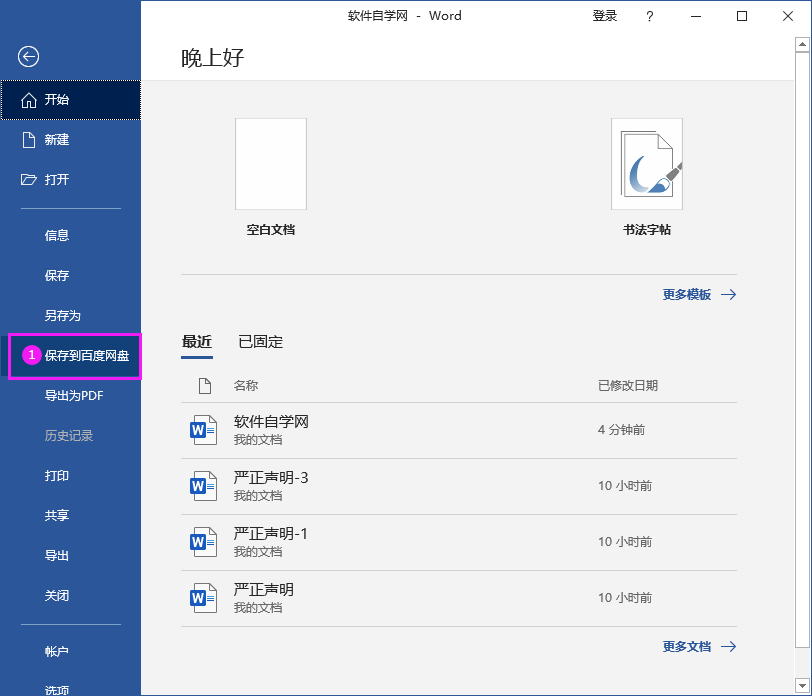Click 打开 to browse for documents

coord(57,179)
